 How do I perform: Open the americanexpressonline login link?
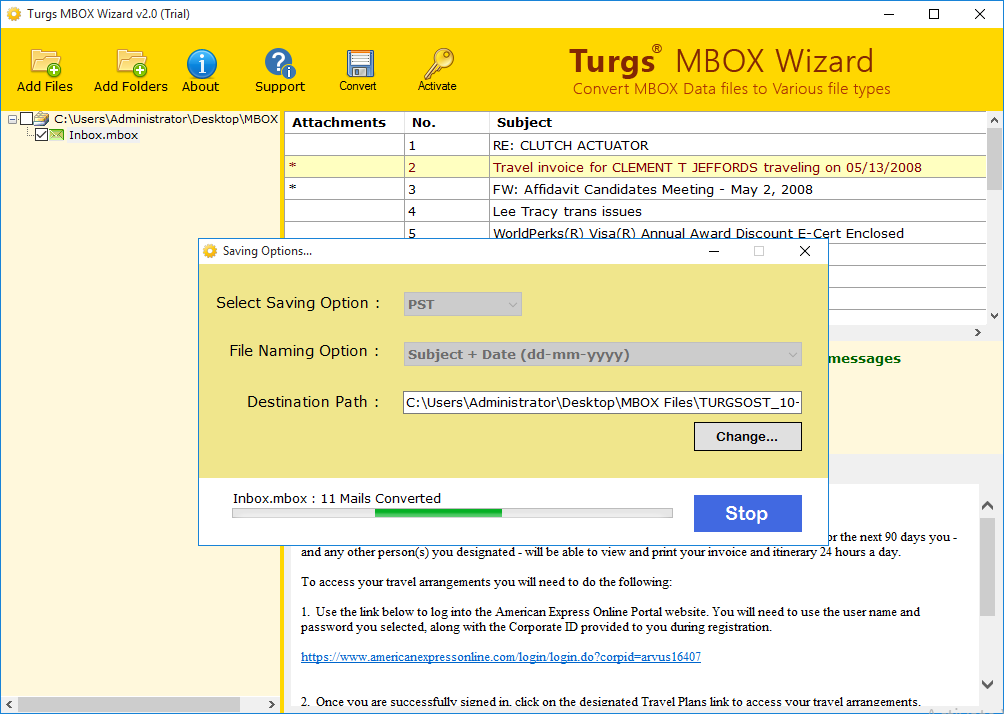501,657
